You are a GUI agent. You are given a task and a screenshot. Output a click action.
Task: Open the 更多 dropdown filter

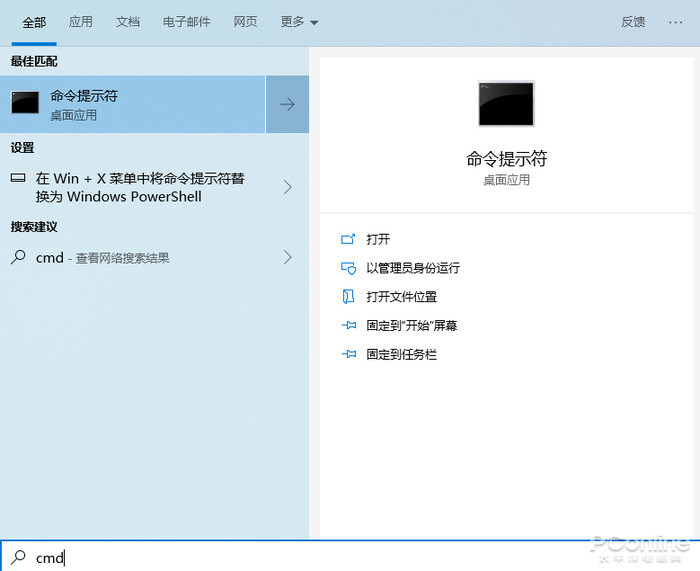pos(299,22)
